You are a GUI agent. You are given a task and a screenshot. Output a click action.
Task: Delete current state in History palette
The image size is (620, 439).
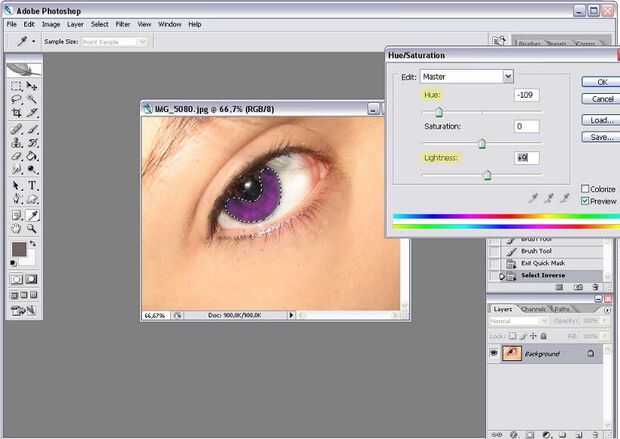tap(595, 287)
